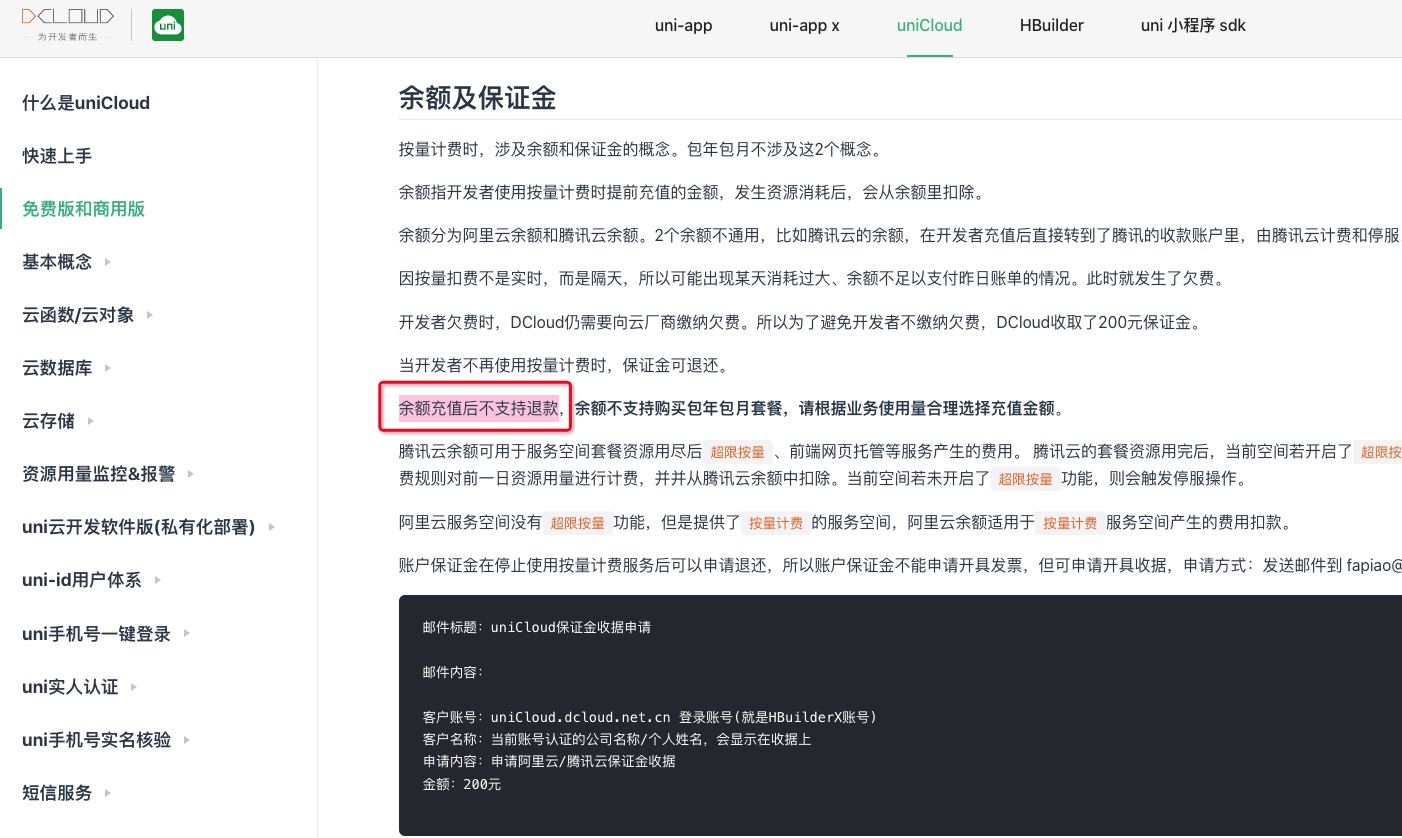
Task: Open the uni手机号实名核验 sidebar section
Action: (x=96, y=740)
